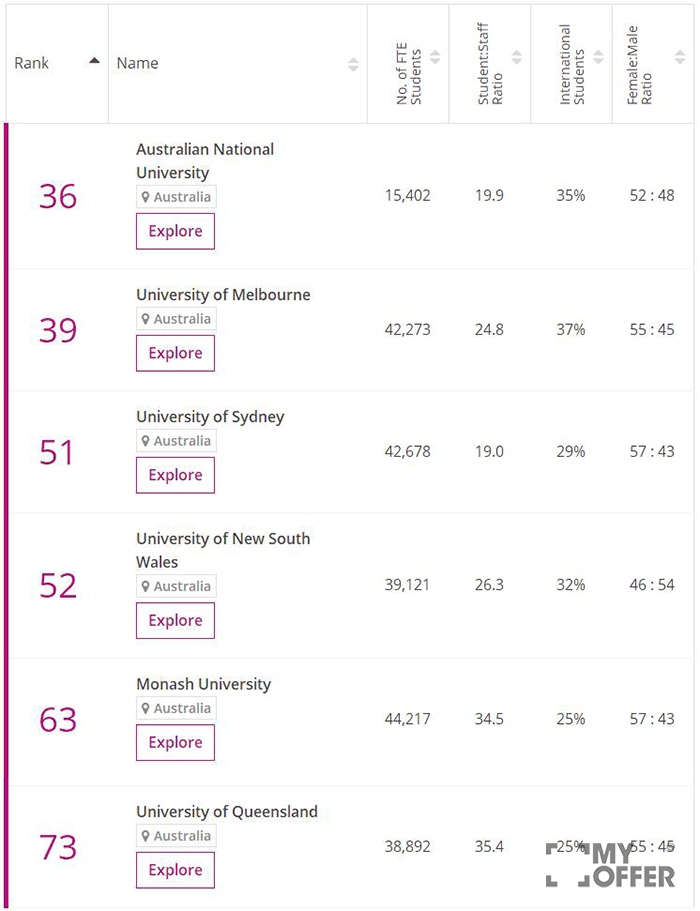
Task: Click the location pin beside Monash University
Action: tap(148, 709)
